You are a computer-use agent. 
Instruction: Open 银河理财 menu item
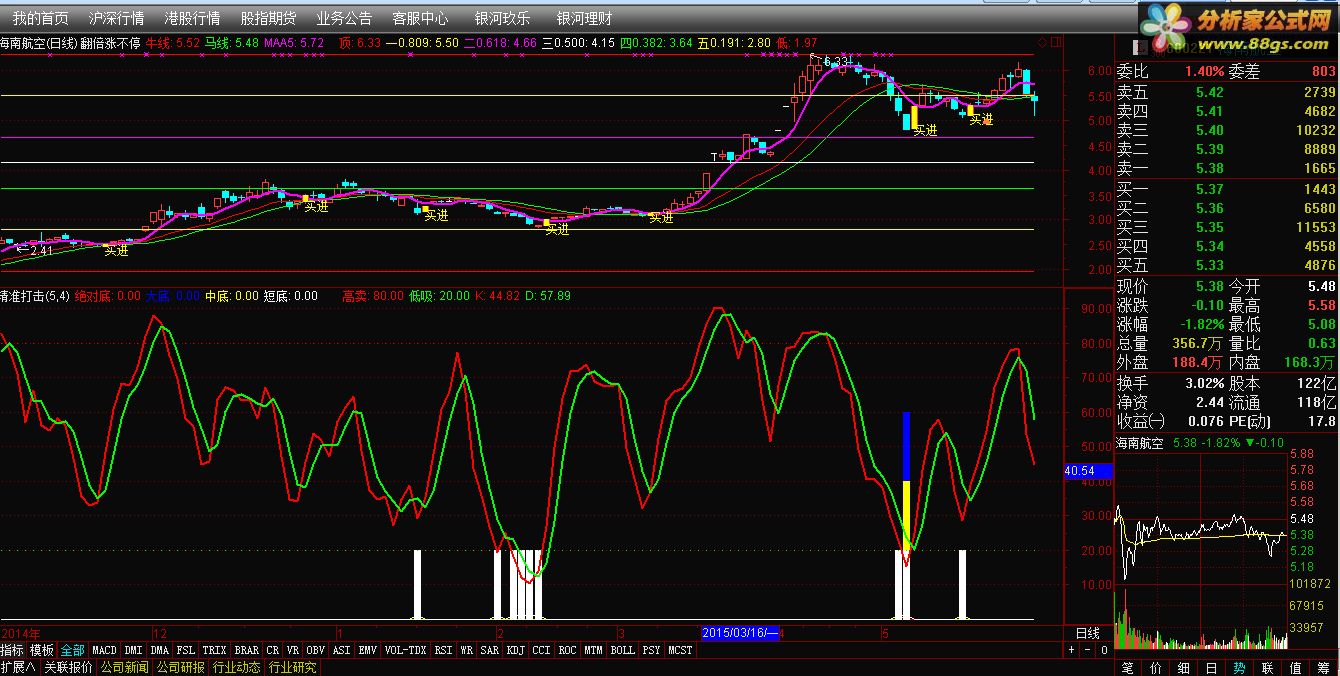coord(585,18)
